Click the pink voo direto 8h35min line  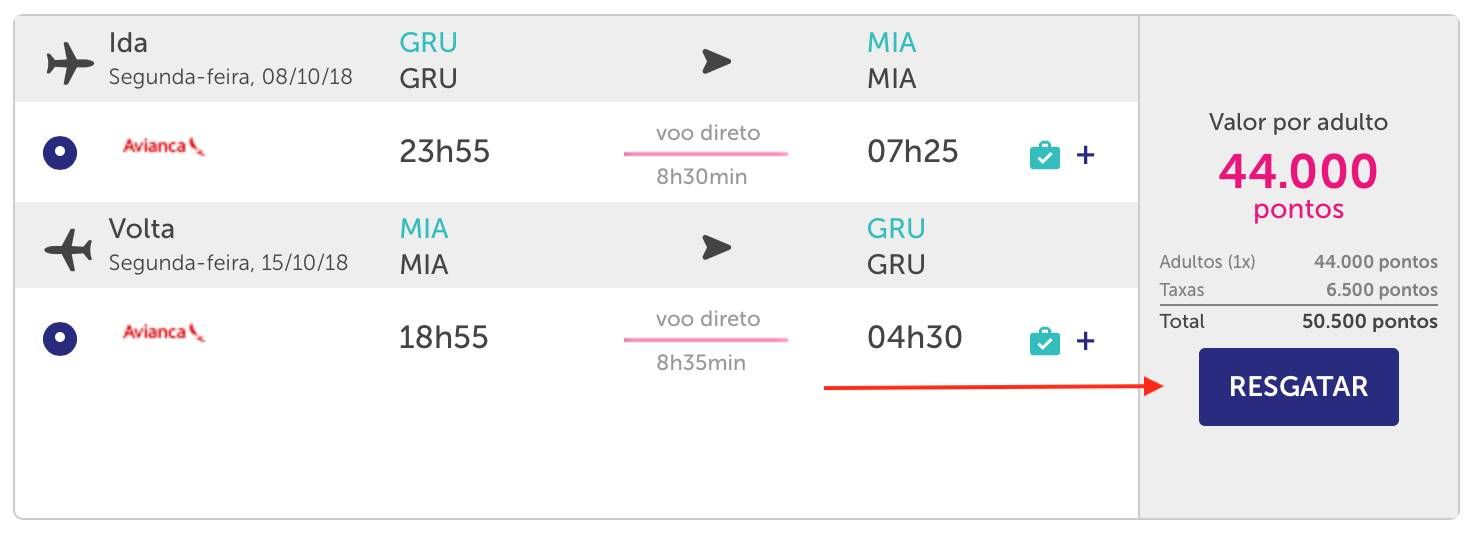tap(706, 340)
